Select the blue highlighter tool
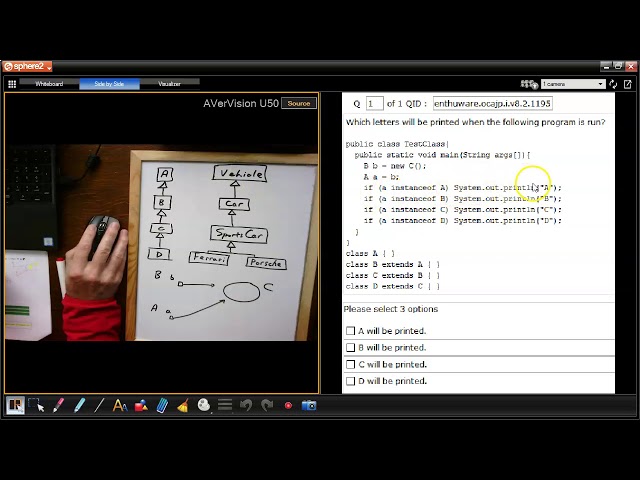Viewport: 640px width, 480px height. (80, 405)
